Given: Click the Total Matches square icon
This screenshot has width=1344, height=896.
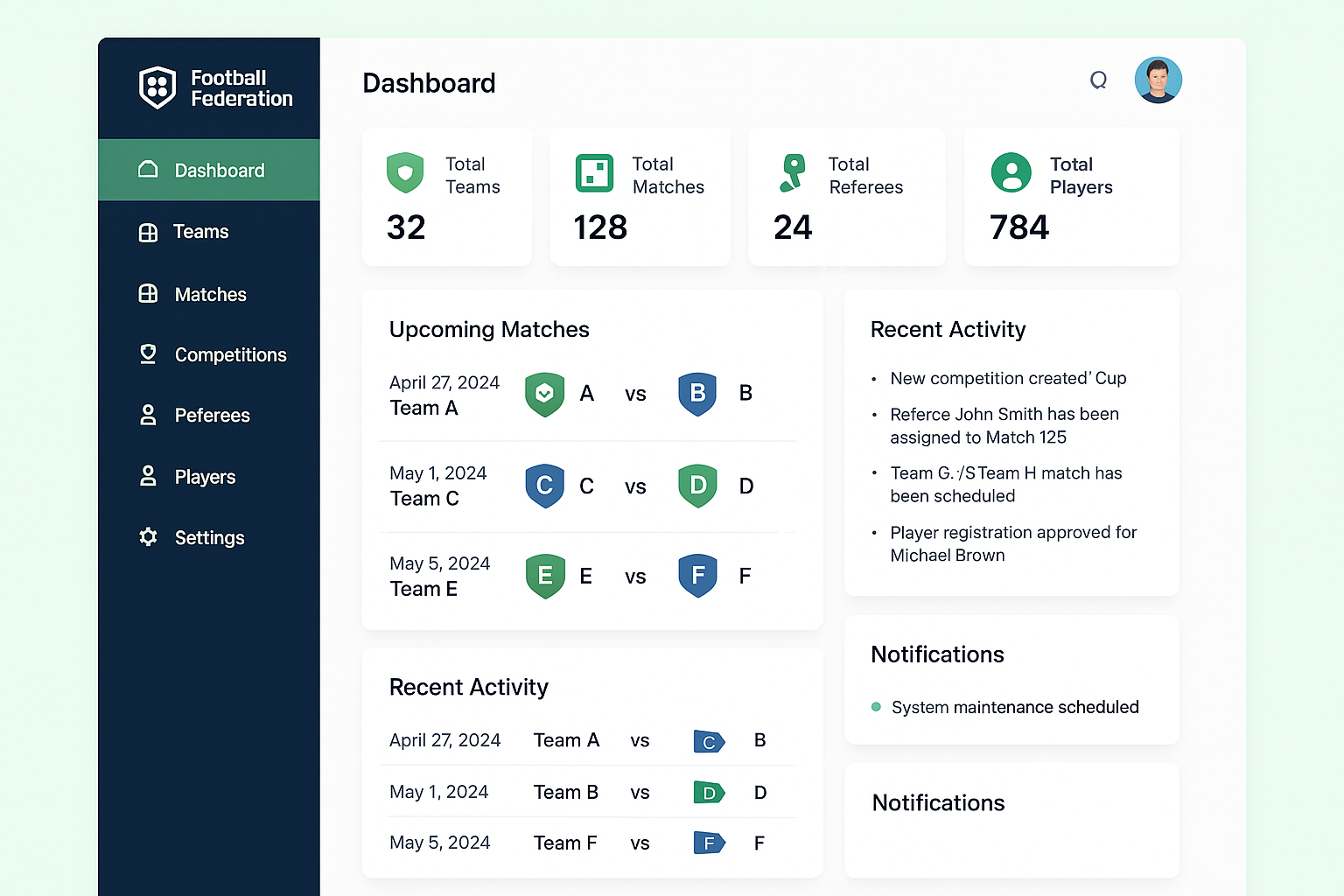Looking at the screenshot, I should (594, 173).
